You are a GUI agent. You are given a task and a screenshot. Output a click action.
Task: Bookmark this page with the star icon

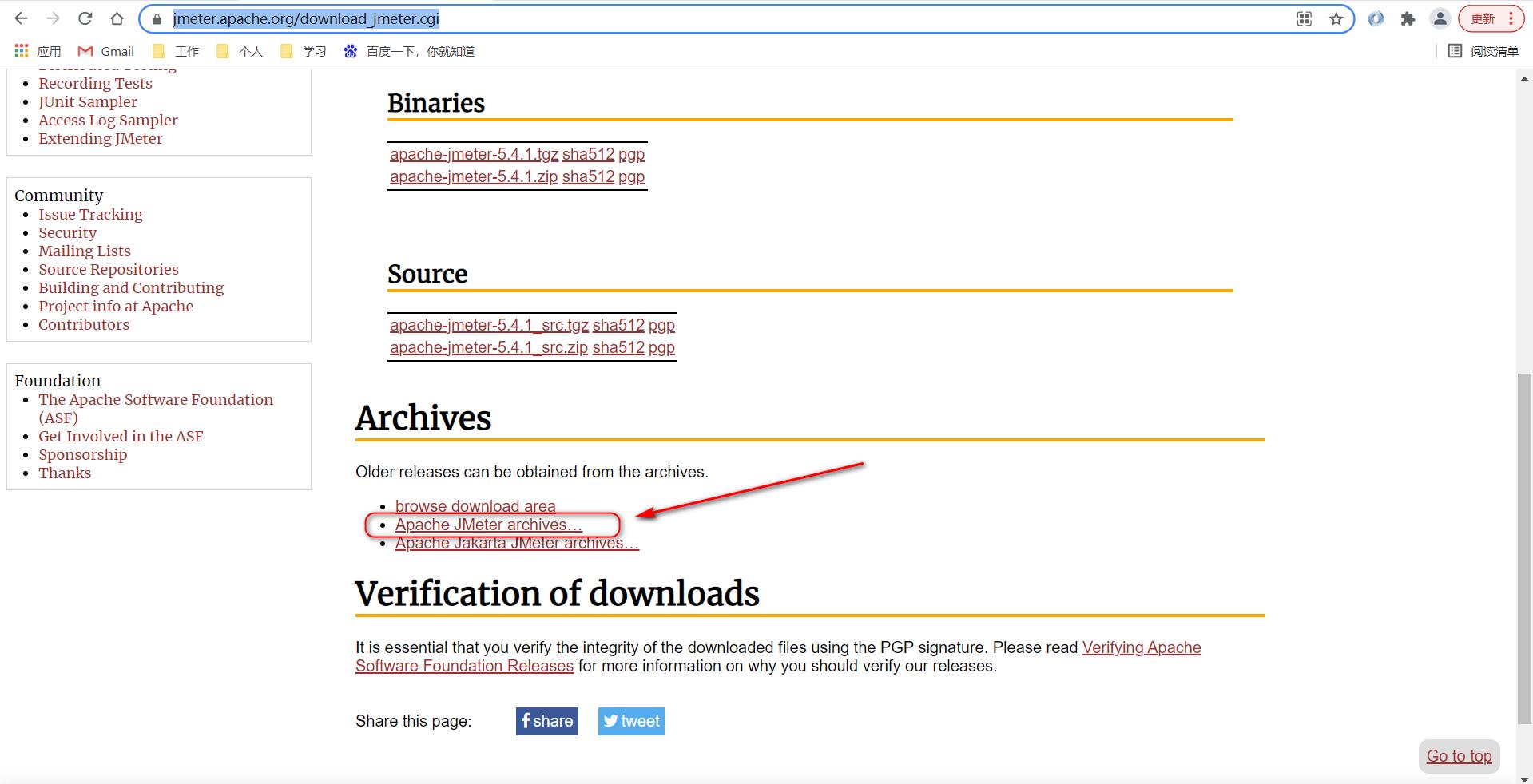click(x=1336, y=18)
